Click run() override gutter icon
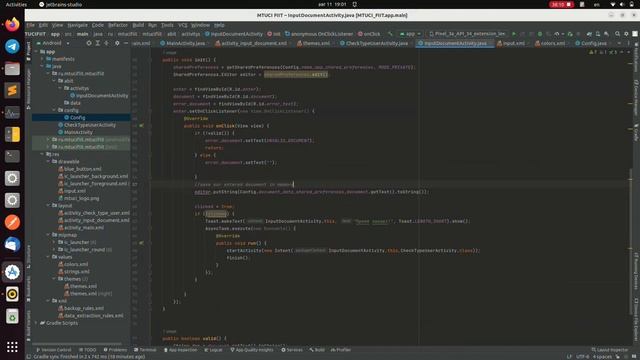The image size is (640, 360). click(x=141, y=243)
